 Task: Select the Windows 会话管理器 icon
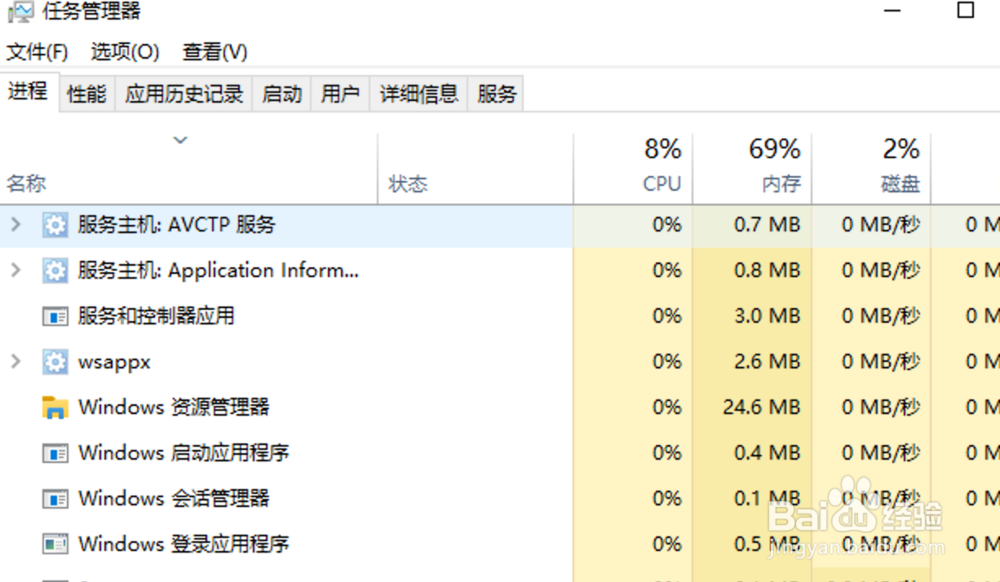coord(53,498)
